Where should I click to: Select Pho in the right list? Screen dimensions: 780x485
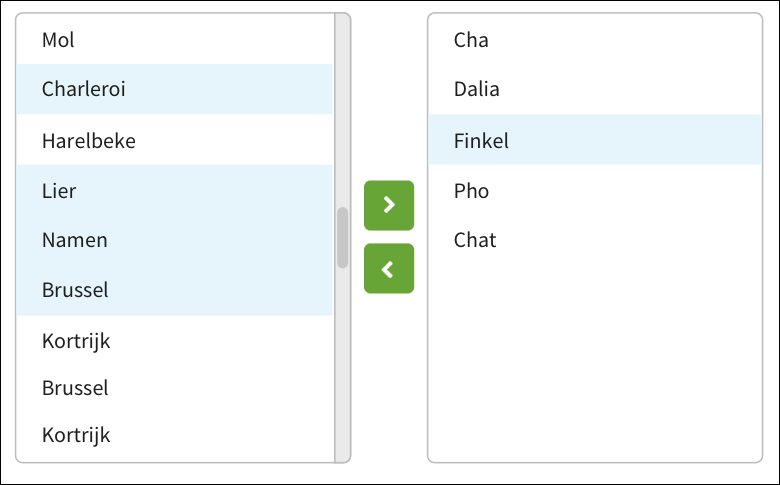pyautogui.click(x=594, y=190)
